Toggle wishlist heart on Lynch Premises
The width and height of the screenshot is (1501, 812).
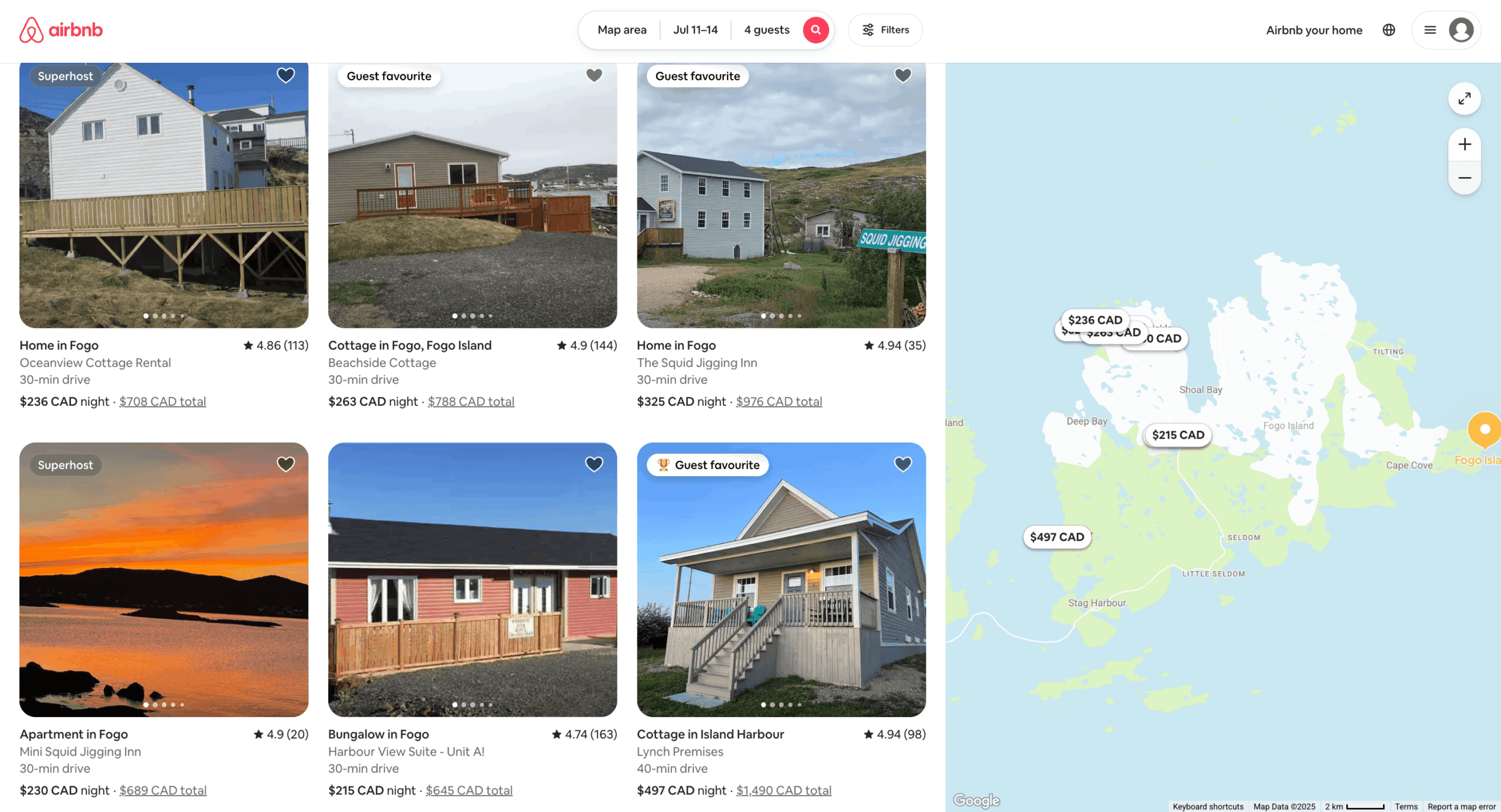pos(902,464)
